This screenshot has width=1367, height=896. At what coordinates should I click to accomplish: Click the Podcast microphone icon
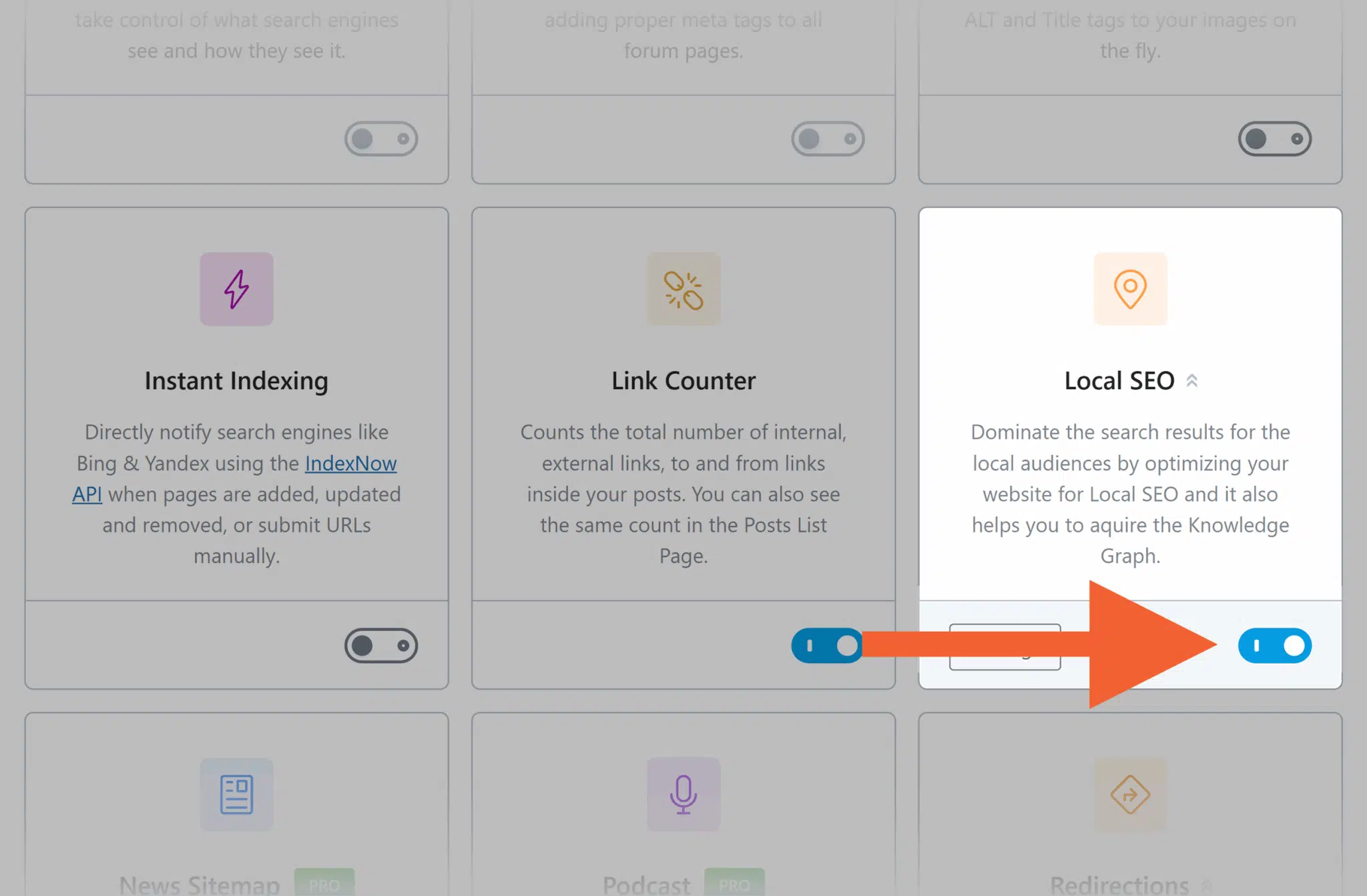click(x=683, y=794)
